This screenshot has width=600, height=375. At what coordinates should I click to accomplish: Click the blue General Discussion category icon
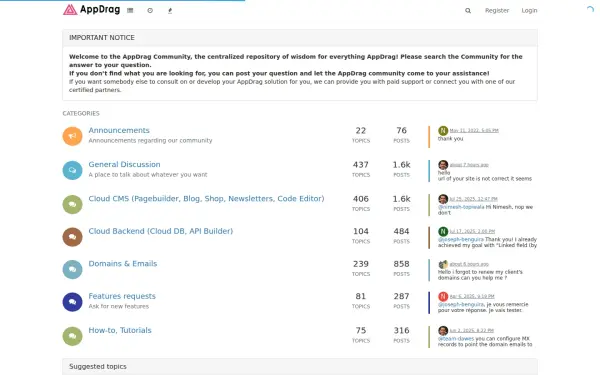72,170
